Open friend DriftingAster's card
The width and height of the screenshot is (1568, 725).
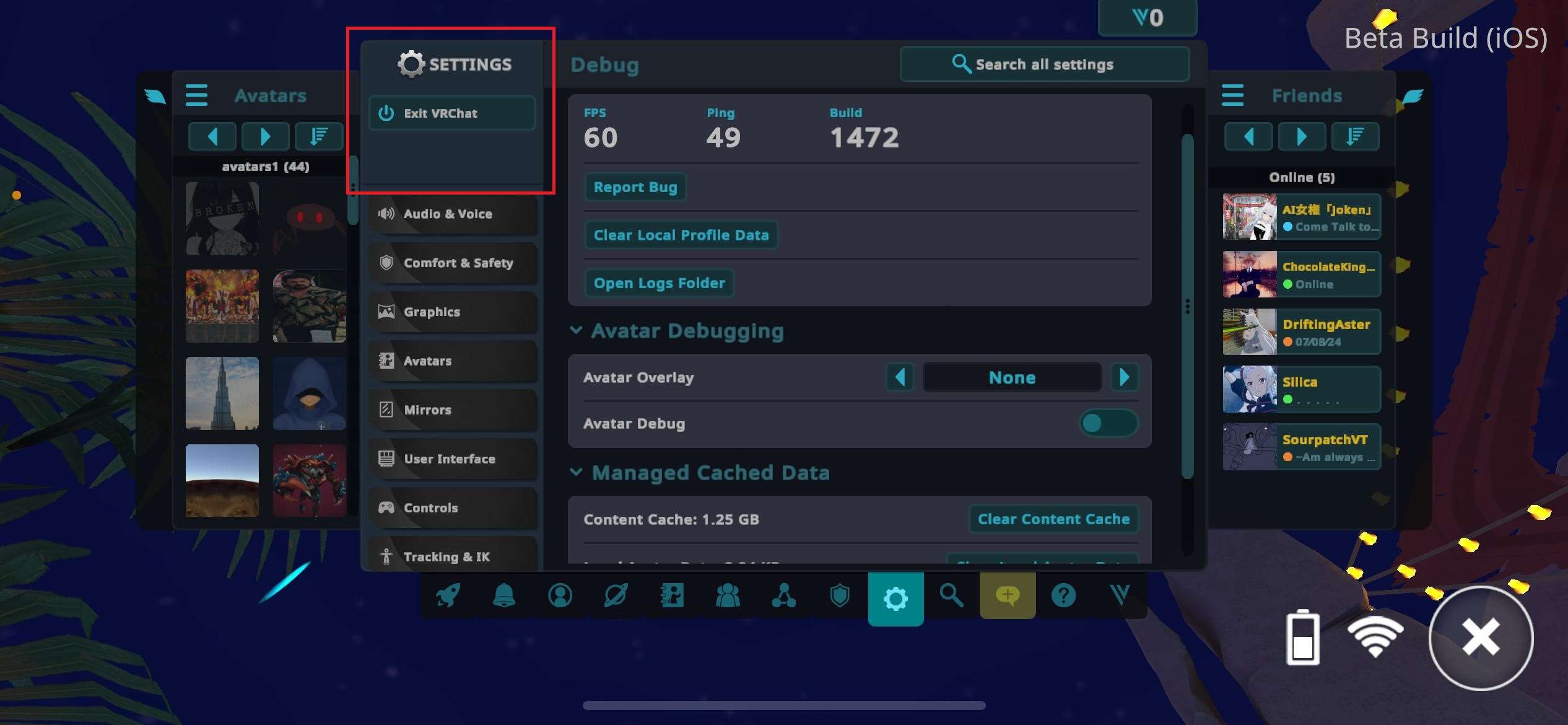pyautogui.click(x=1302, y=332)
